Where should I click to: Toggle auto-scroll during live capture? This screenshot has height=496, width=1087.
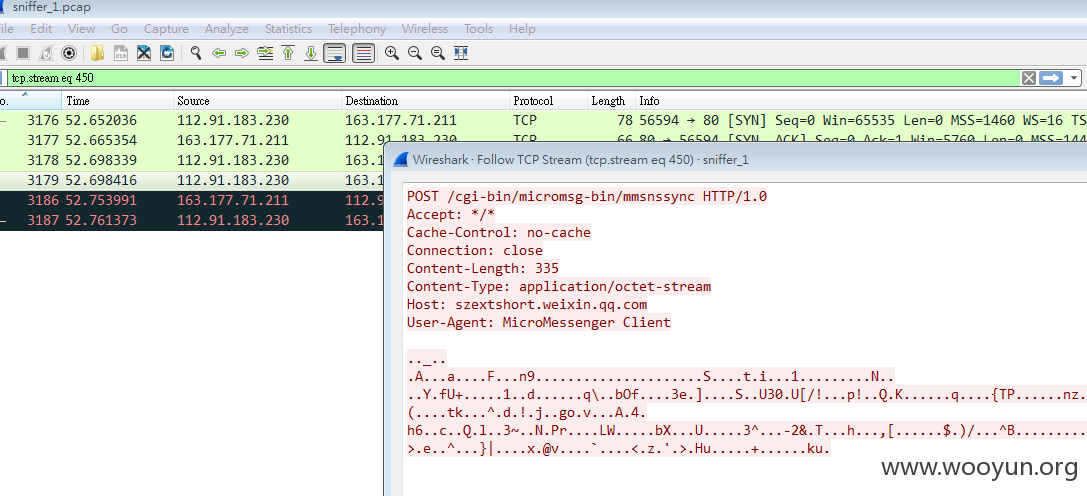pyautogui.click(x=335, y=53)
